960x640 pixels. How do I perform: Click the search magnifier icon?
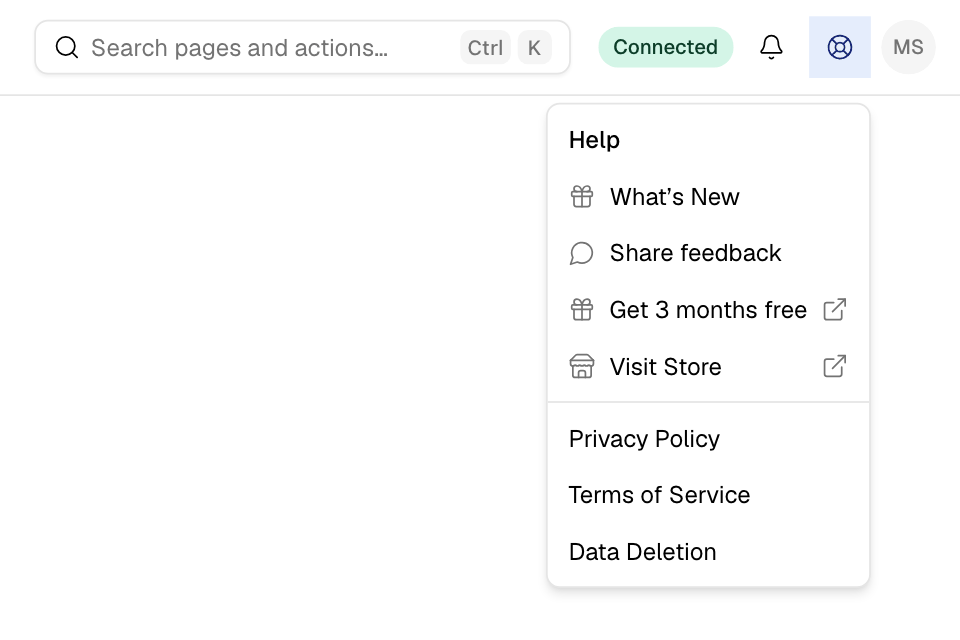click(x=67, y=47)
